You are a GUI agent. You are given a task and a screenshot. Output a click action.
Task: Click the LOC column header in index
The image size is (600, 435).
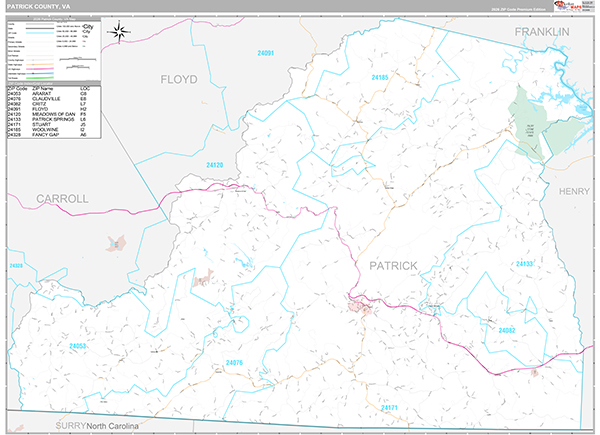click(85, 88)
